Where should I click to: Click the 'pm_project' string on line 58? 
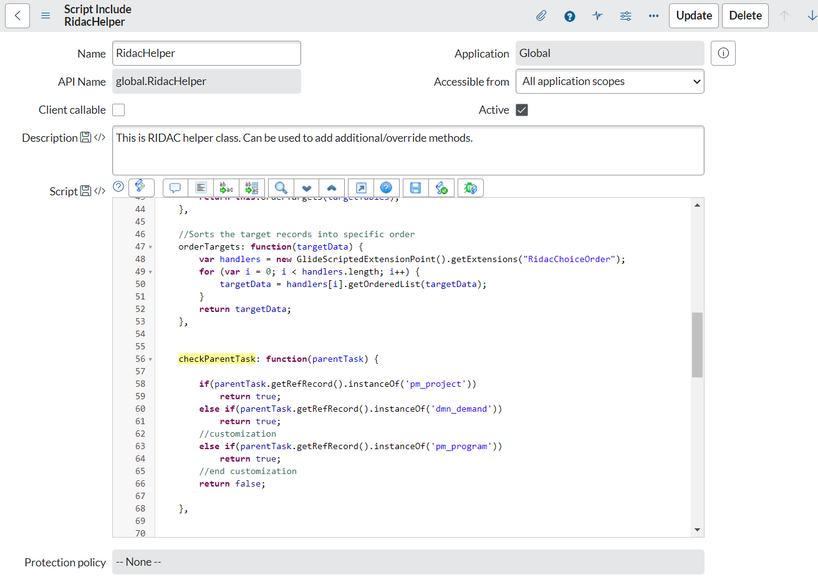pyautogui.click(x=436, y=384)
